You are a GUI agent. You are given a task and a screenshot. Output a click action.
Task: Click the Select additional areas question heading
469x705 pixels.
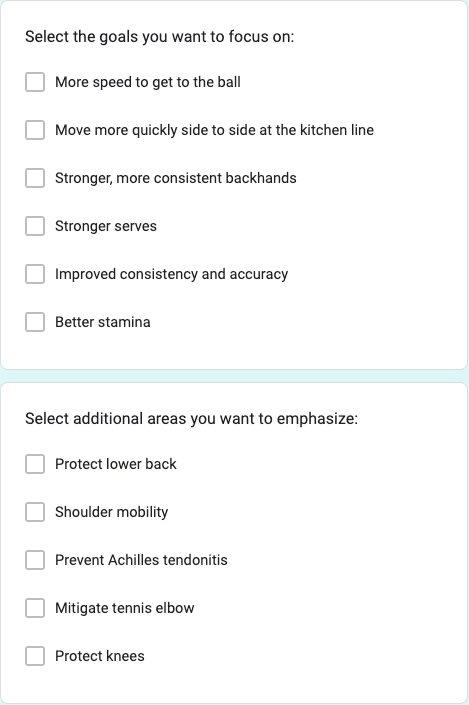coord(192,419)
